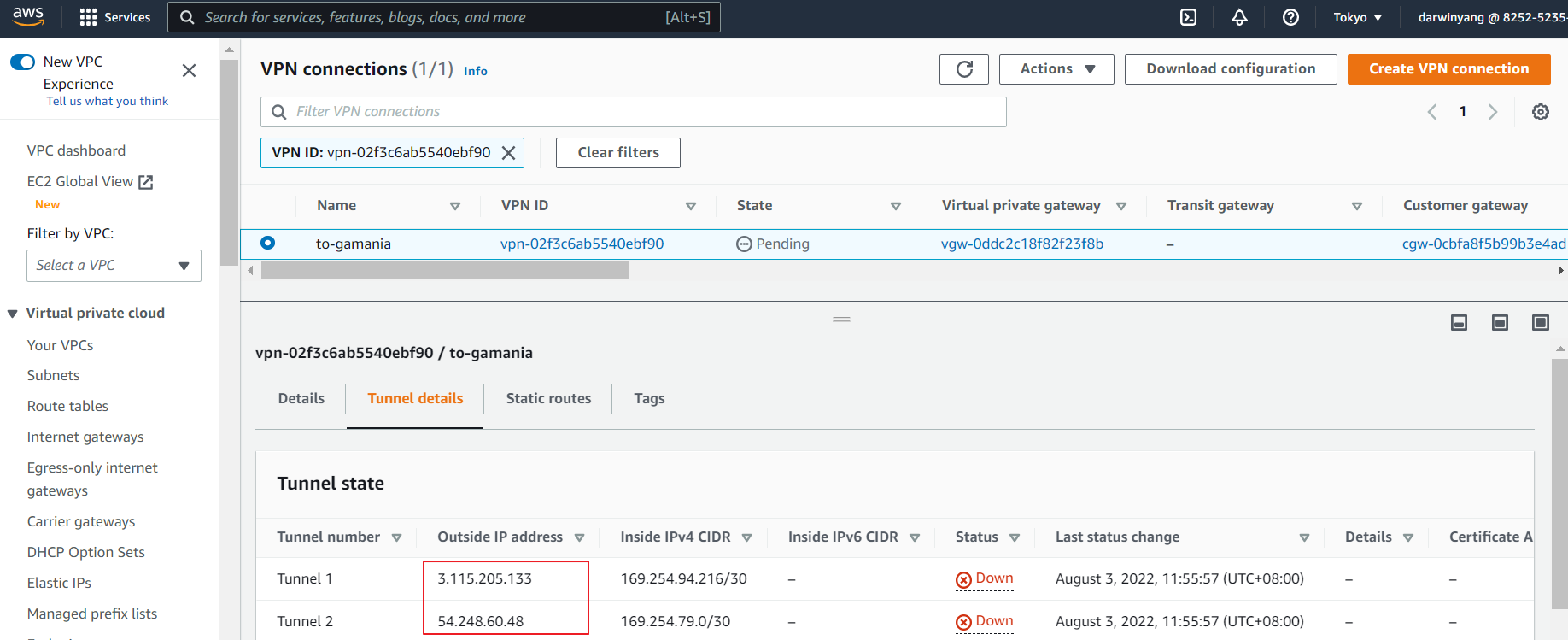This screenshot has height=640, width=1568.
Task: Open the notifications bell
Action: 1239,17
